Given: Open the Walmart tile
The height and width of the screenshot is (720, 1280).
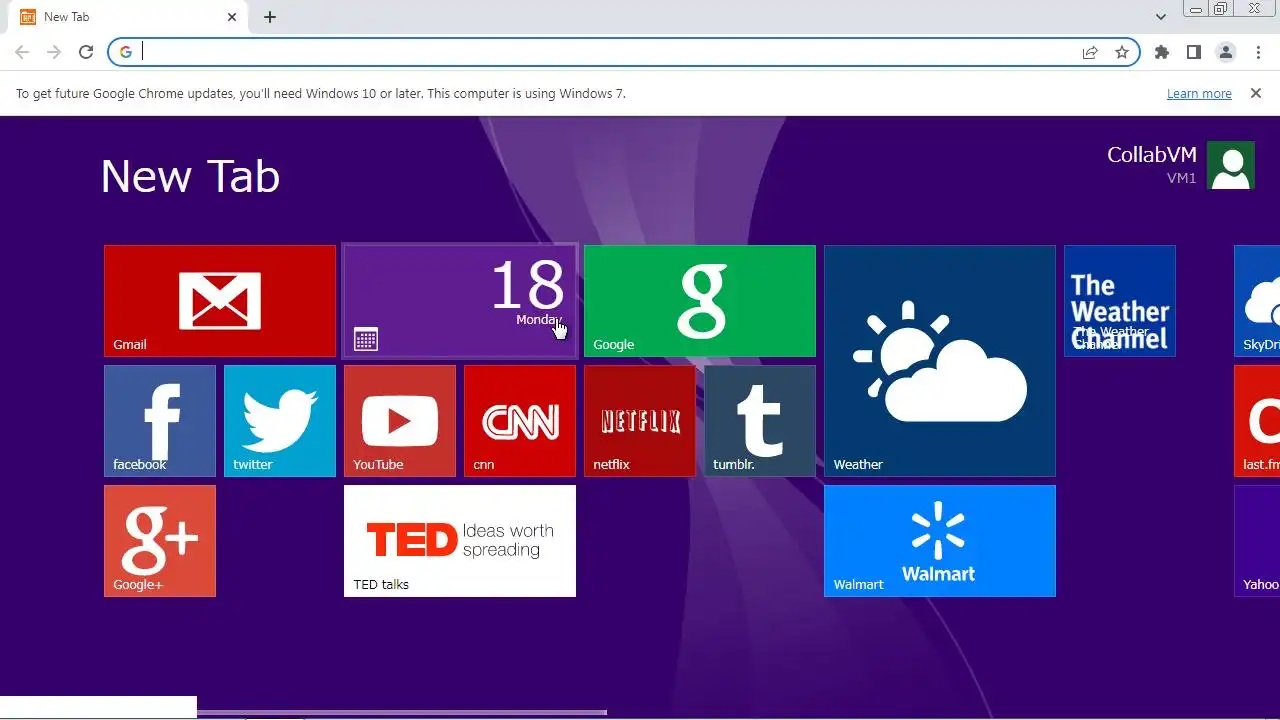Looking at the screenshot, I should 940,541.
